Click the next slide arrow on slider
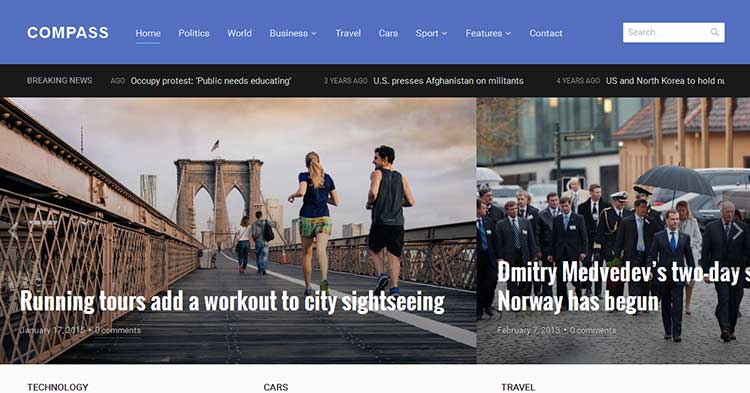 click(737, 231)
